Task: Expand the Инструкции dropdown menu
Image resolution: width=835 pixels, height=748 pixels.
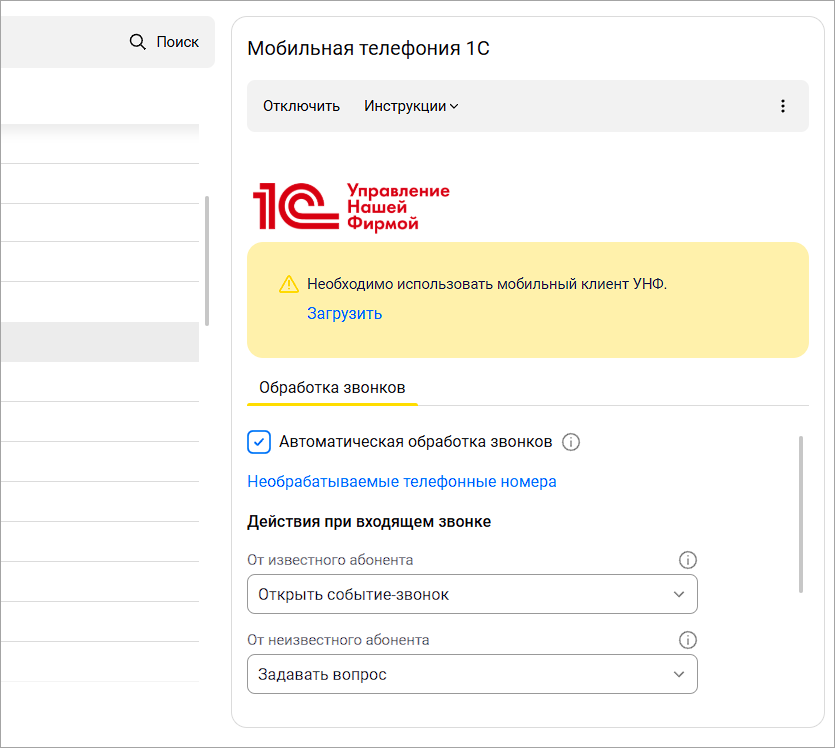Action: click(x=411, y=106)
